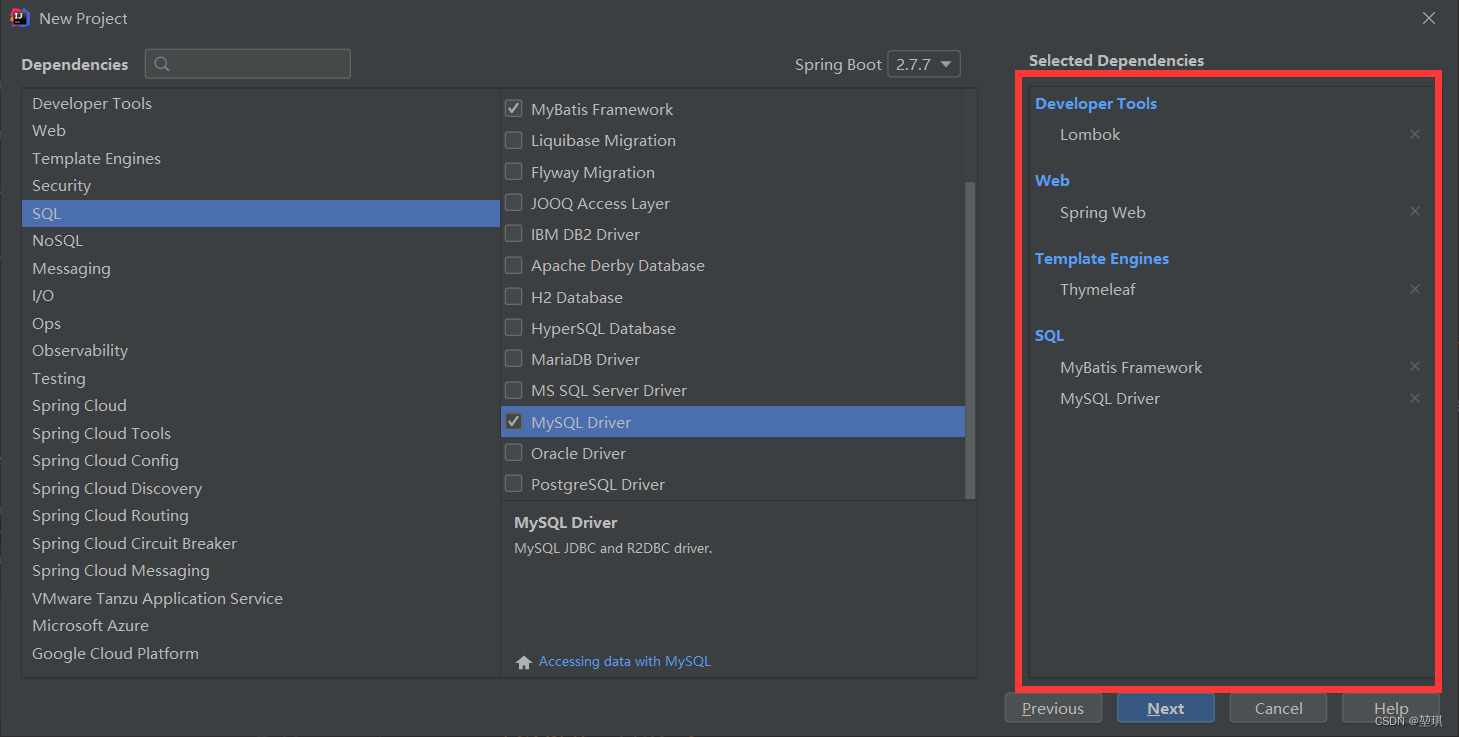Open the Google Cloud Platform category
The width and height of the screenshot is (1459, 737).
click(260, 653)
